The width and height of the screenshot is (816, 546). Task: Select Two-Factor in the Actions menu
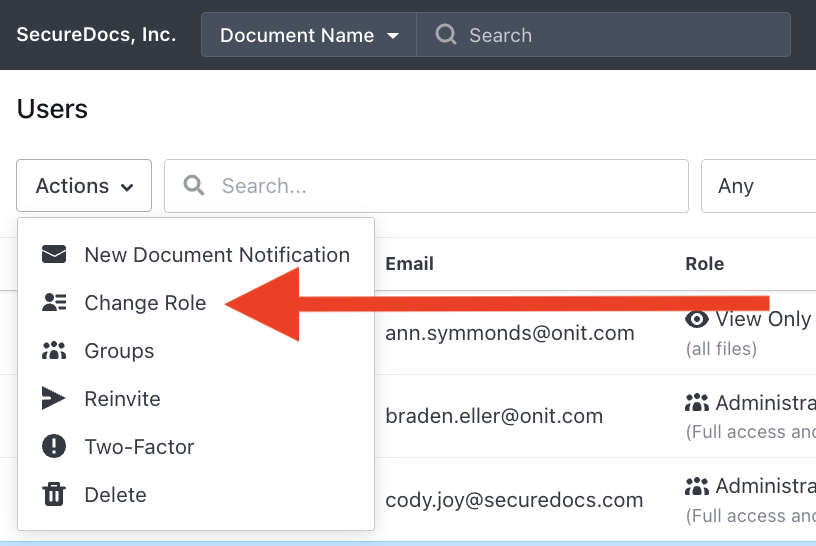point(196,447)
